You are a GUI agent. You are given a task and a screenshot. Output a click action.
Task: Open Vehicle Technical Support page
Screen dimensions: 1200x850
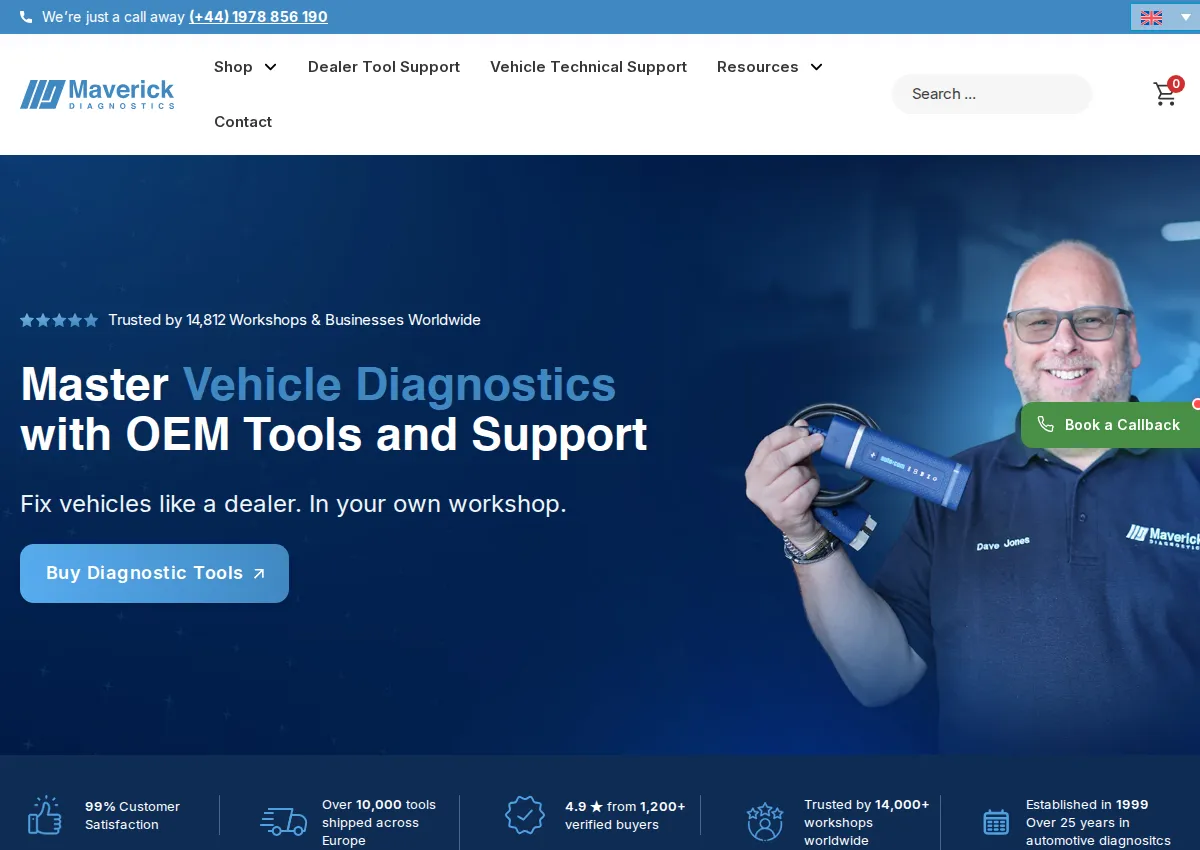pyautogui.click(x=588, y=67)
